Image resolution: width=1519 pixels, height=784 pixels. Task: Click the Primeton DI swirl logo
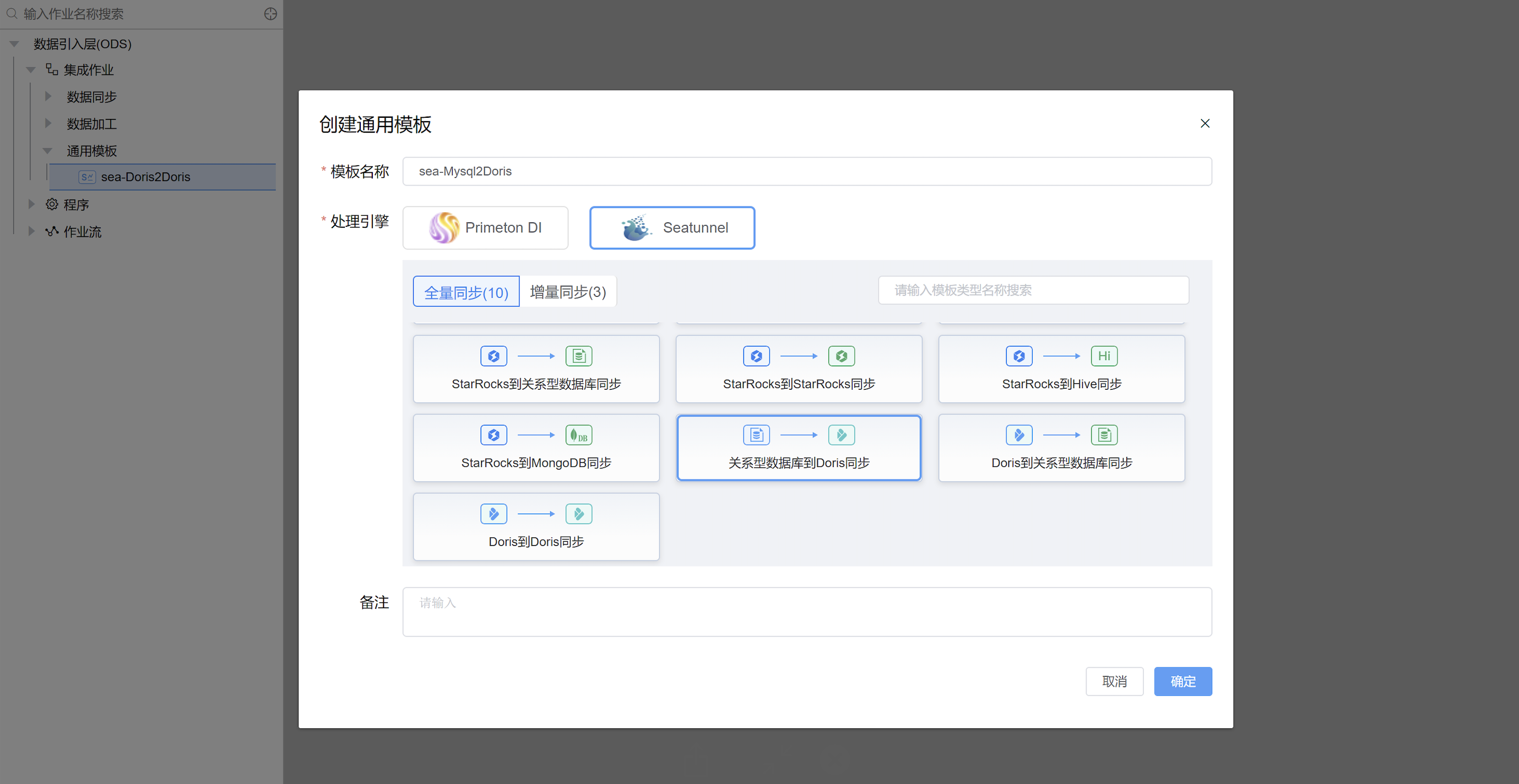tap(443, 227)
